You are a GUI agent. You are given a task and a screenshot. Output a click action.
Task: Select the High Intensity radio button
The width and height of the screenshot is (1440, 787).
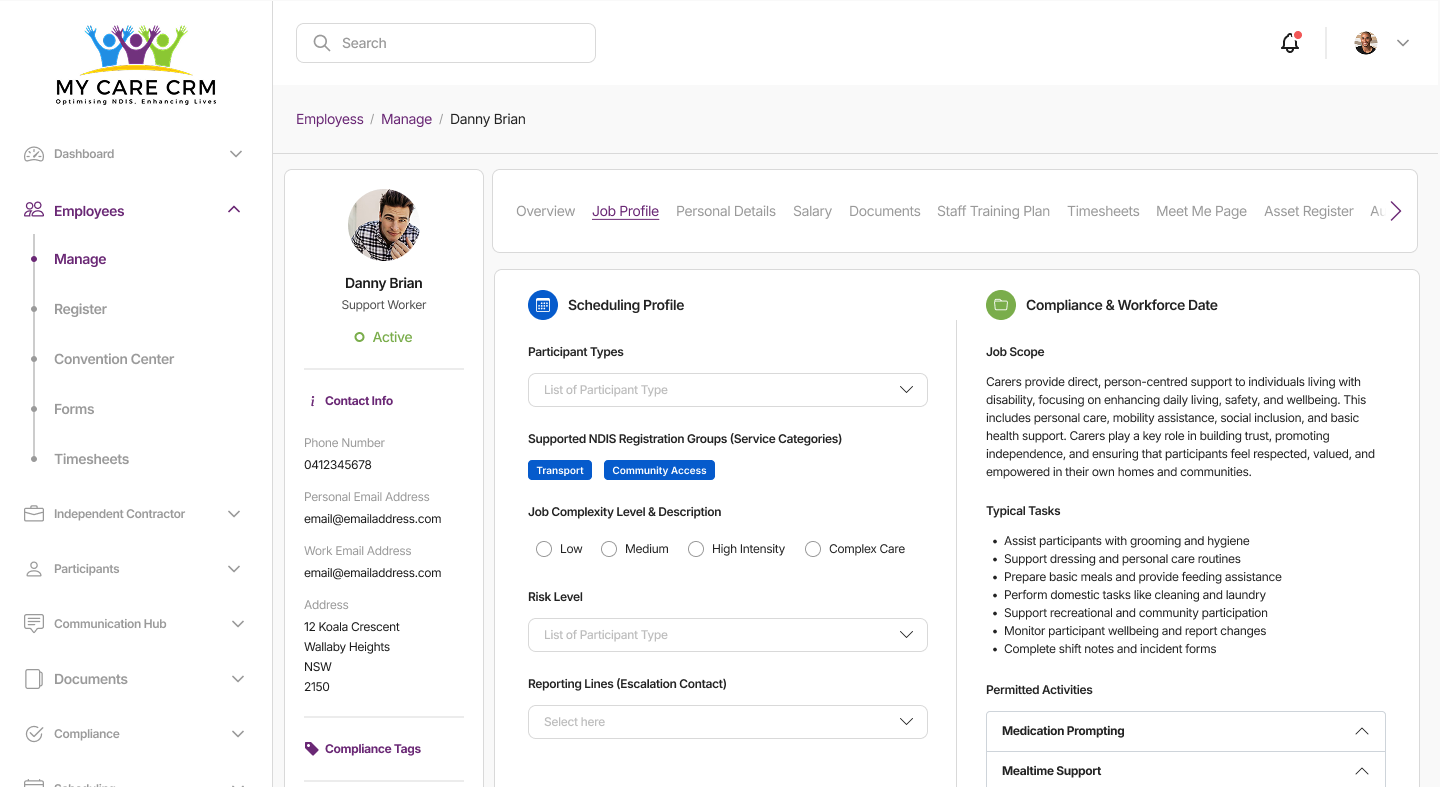pyautogui.click(x=696, y=549)
